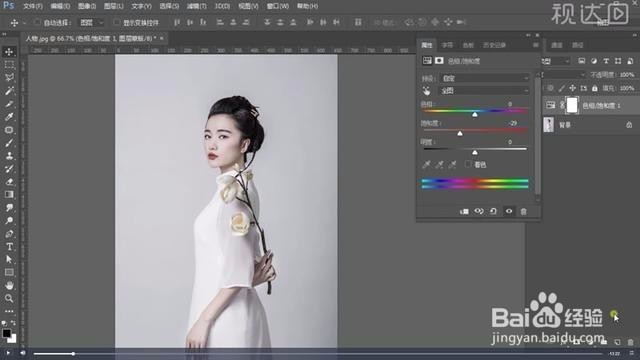
Task: Open the Image menu
Action: point(87,6)
